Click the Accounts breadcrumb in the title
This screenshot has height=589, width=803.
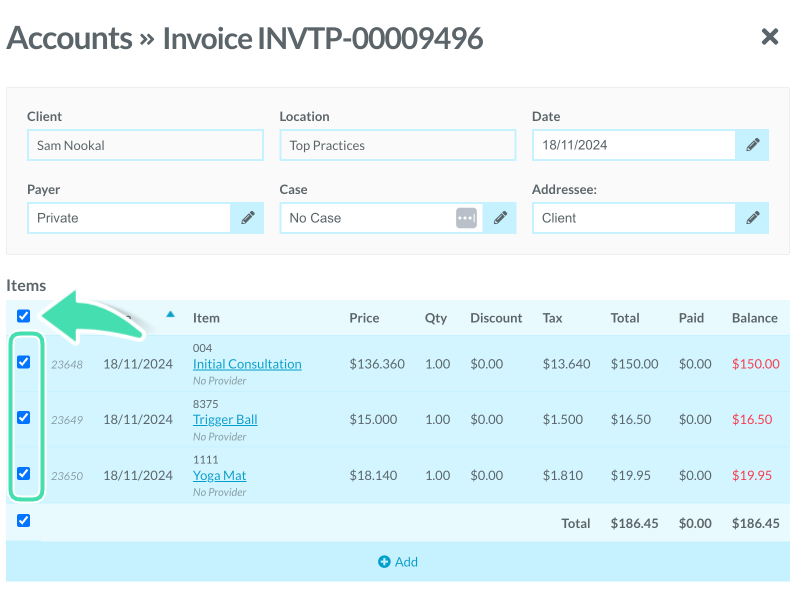pyautogui.click(x=70, y=38)
